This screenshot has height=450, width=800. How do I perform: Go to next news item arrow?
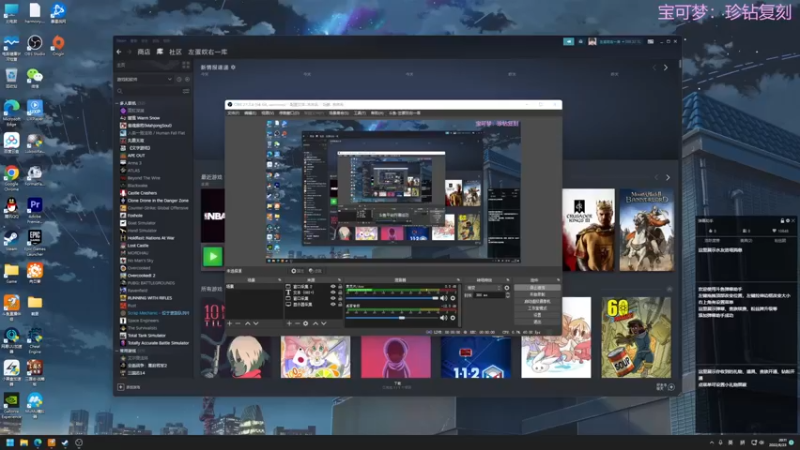pyautogui.click(x=665, y=67)
